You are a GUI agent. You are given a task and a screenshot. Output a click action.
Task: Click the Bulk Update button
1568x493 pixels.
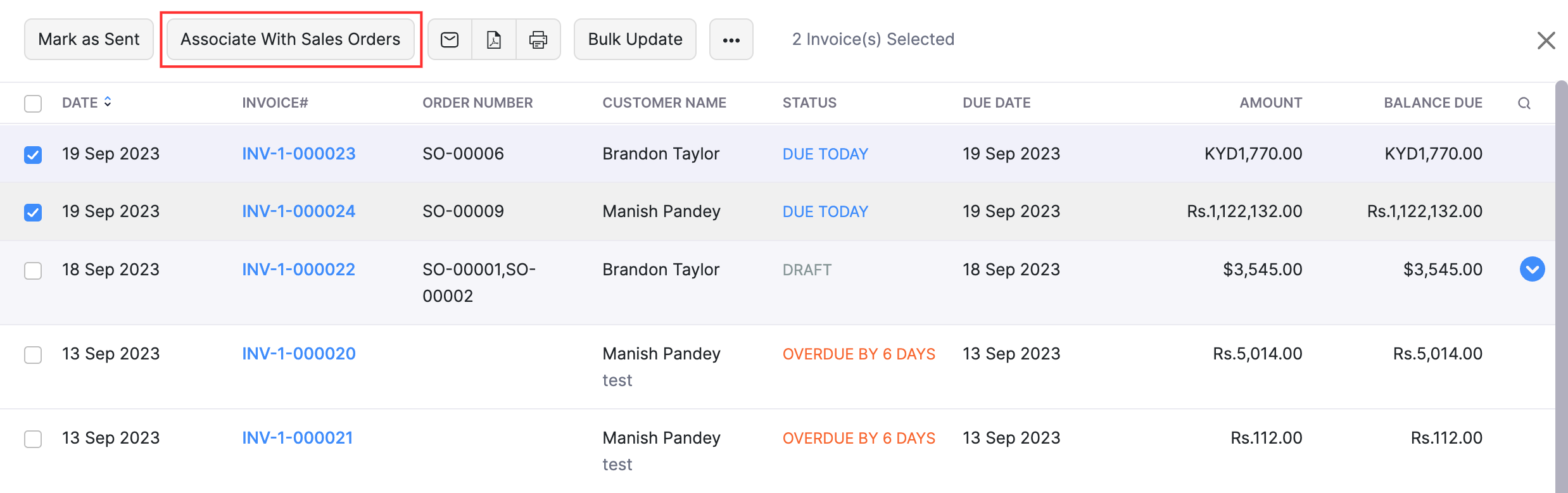tap(635, 39)
